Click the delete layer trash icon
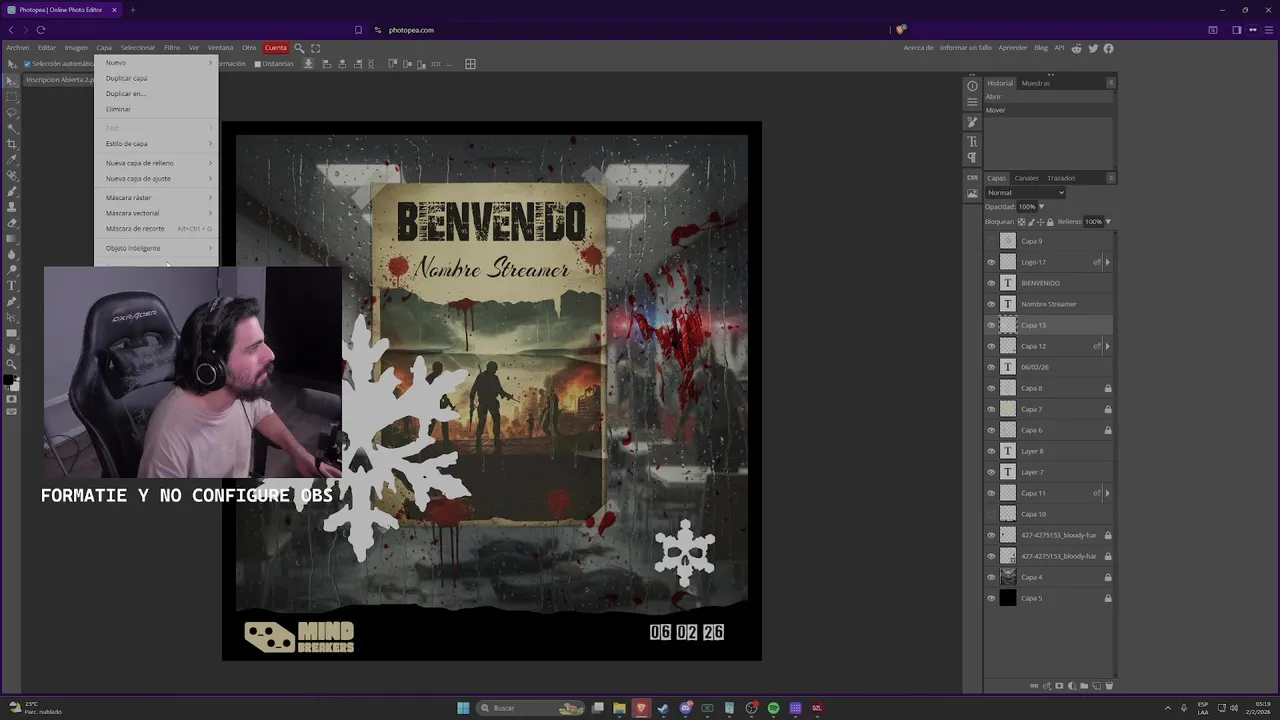Screen dimensions: 1280x720 point(1109,686)
